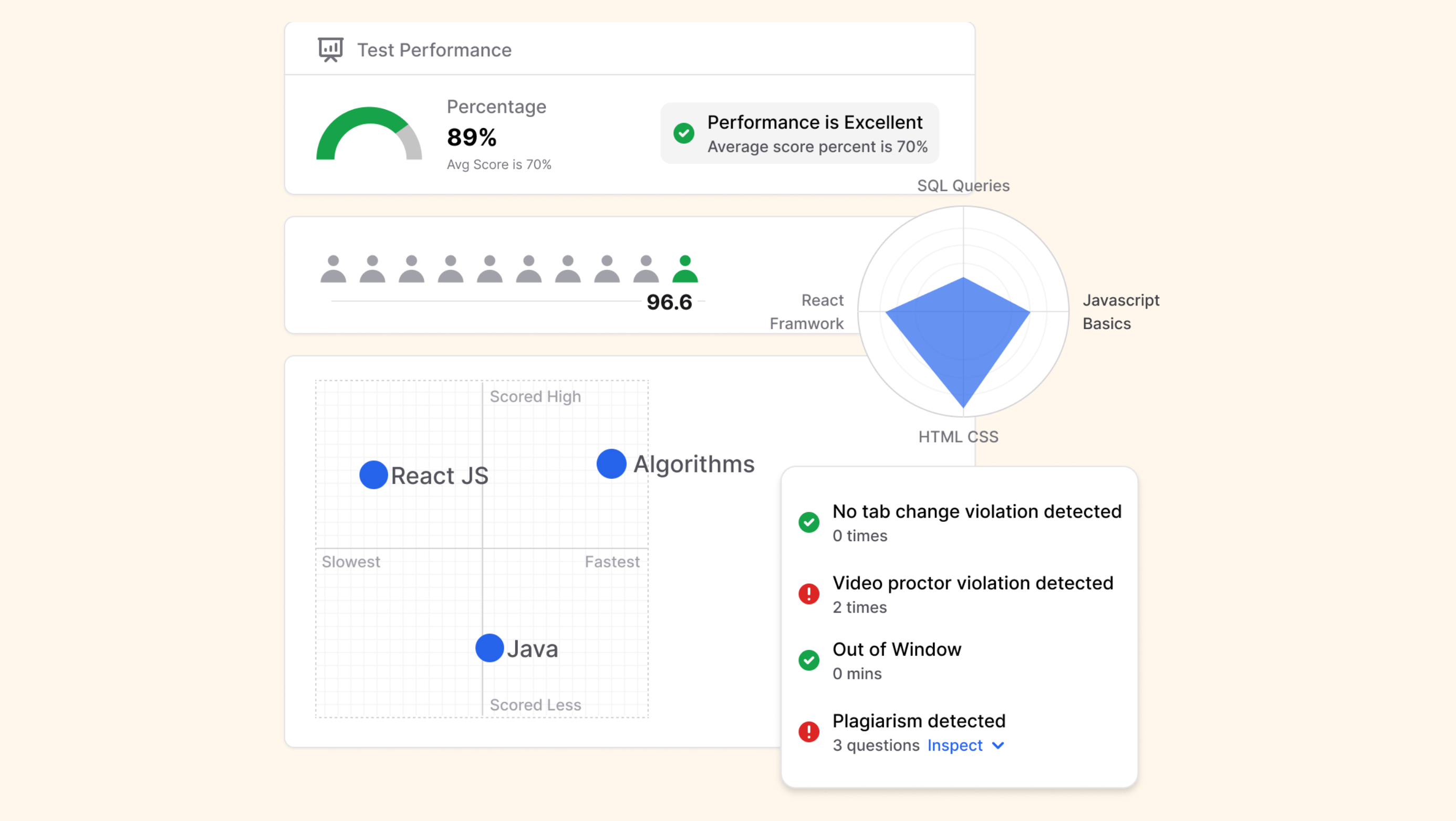Click the Test Performance presentation board icon
The image size is (1456, 821).
point(331,50)
